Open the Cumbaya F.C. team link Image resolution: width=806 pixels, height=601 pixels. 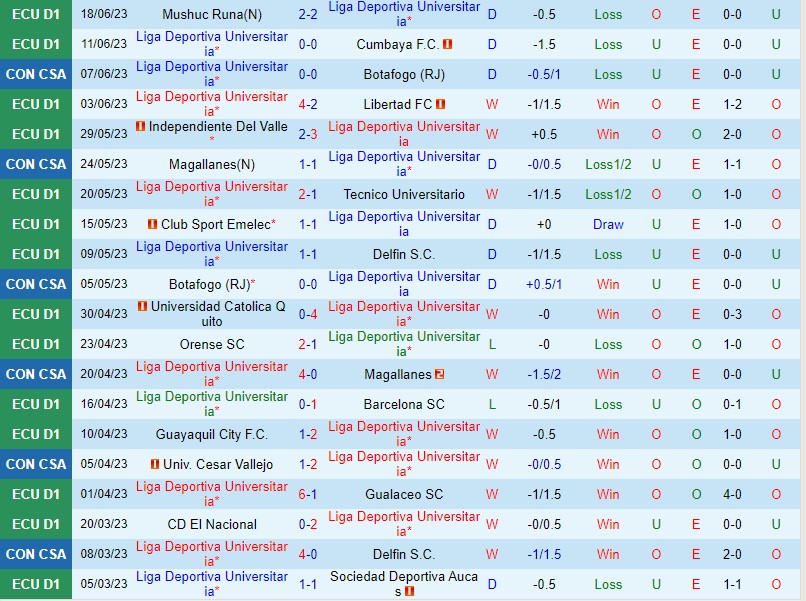point(397,44)
